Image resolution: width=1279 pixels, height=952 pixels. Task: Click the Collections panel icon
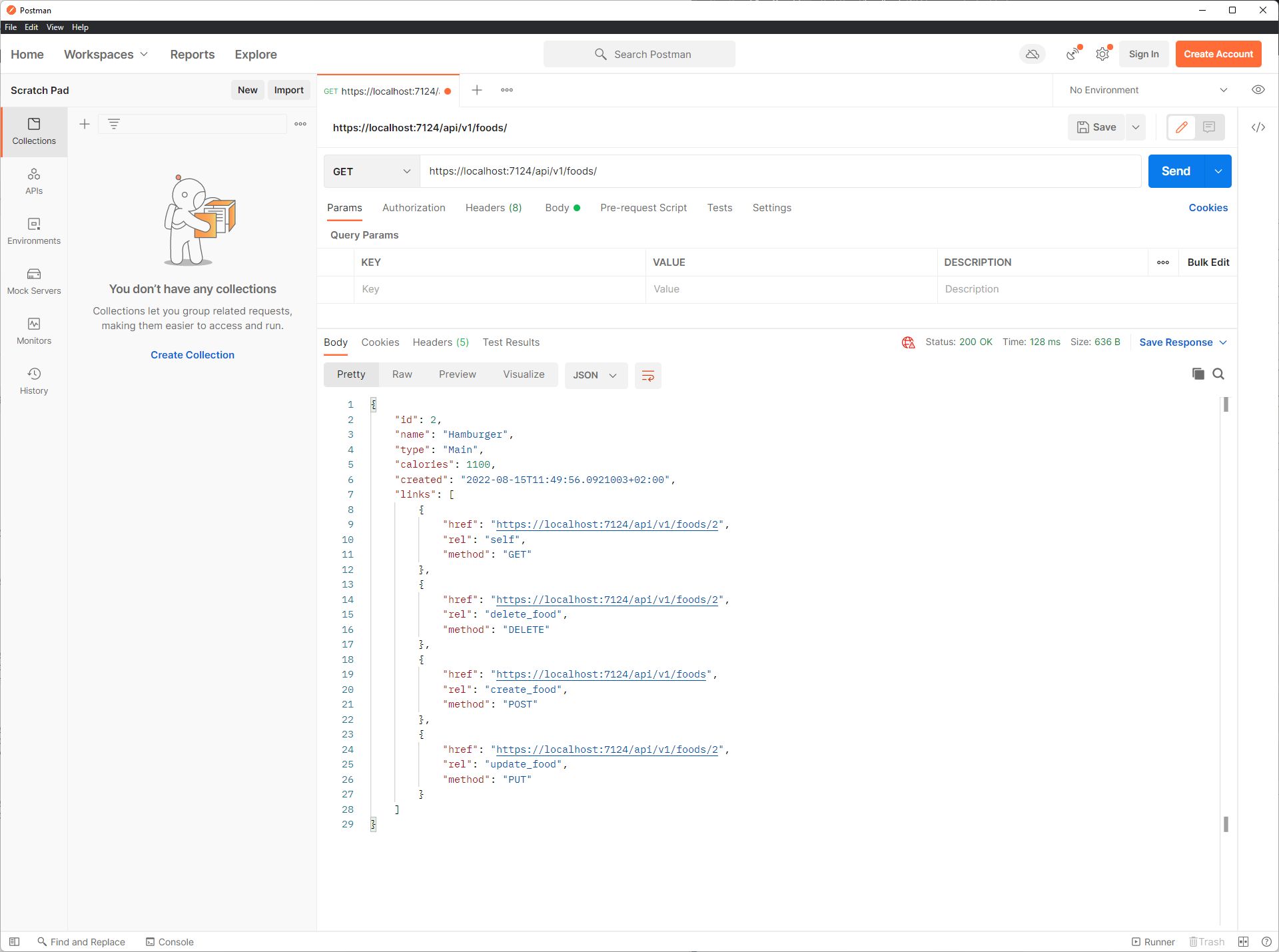click(x=33, y=130)
